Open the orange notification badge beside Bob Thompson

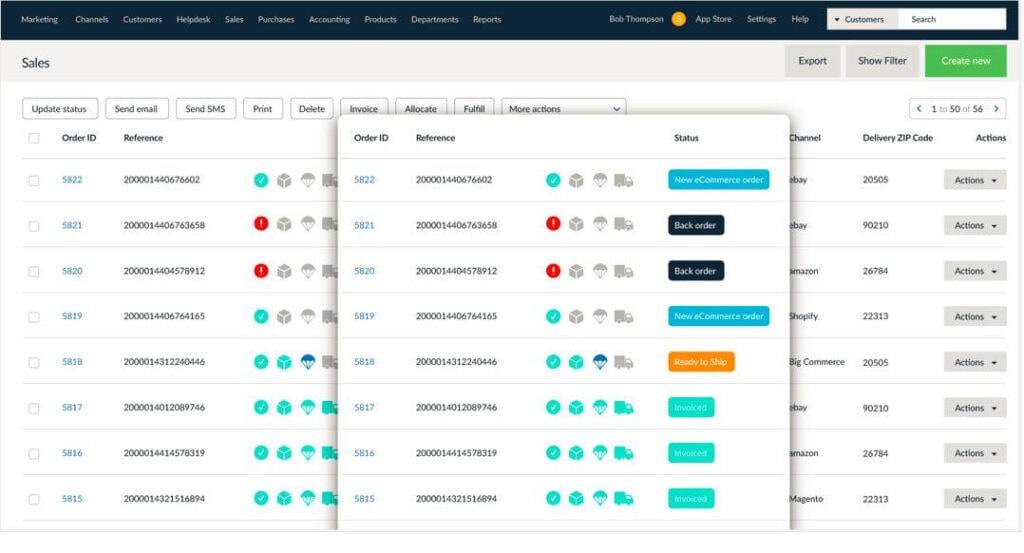[679, 19]
